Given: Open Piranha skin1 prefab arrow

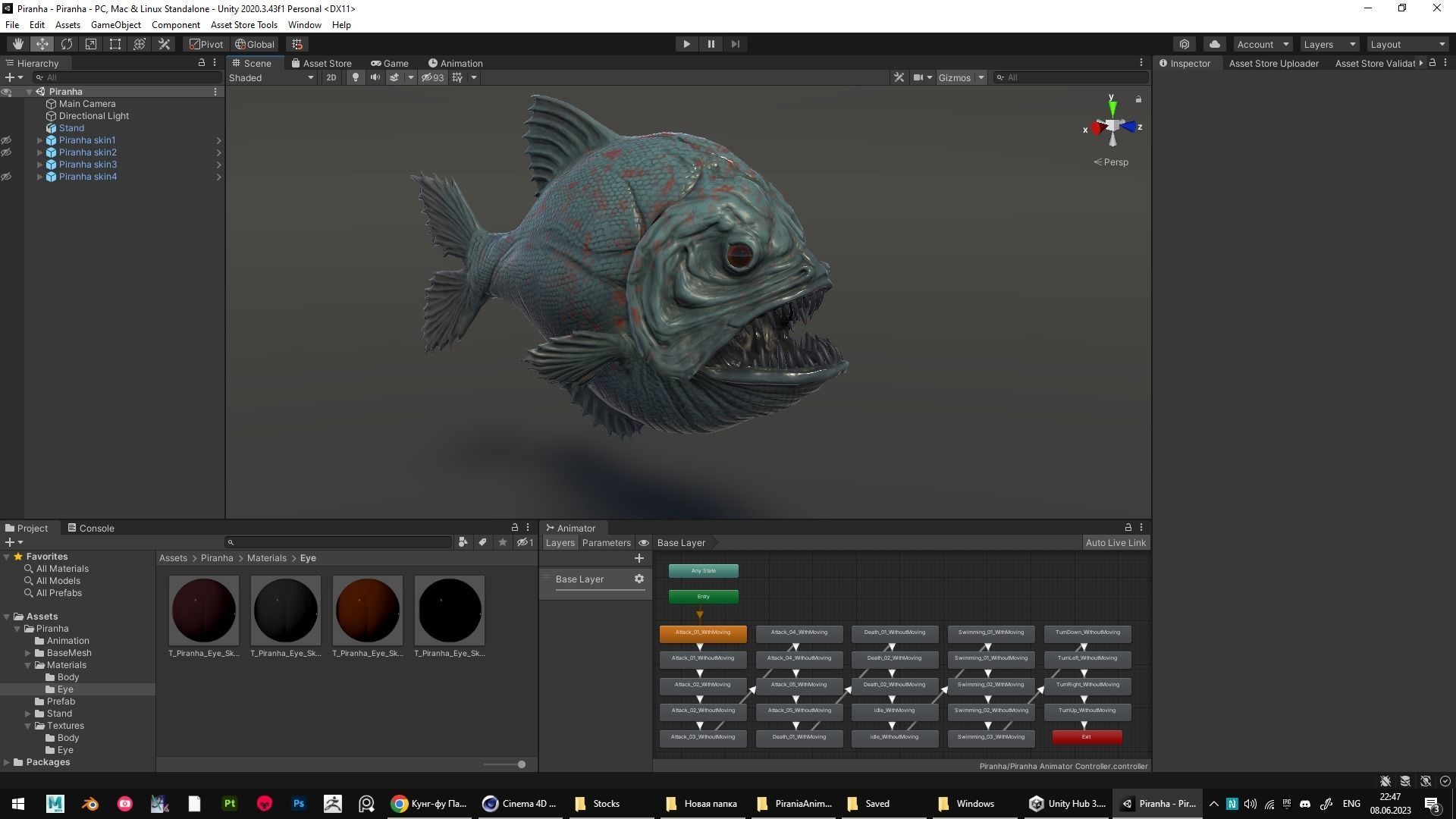Looking at the screenshot, I should (218, 140).
